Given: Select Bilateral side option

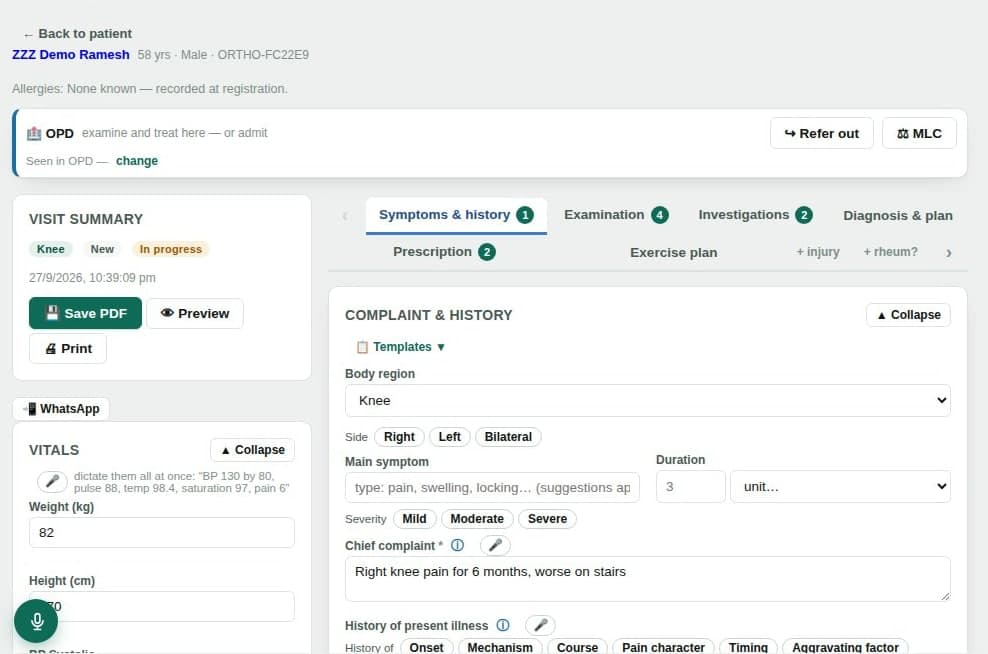Looking at the screenshot, I should [x=508, y=437].
